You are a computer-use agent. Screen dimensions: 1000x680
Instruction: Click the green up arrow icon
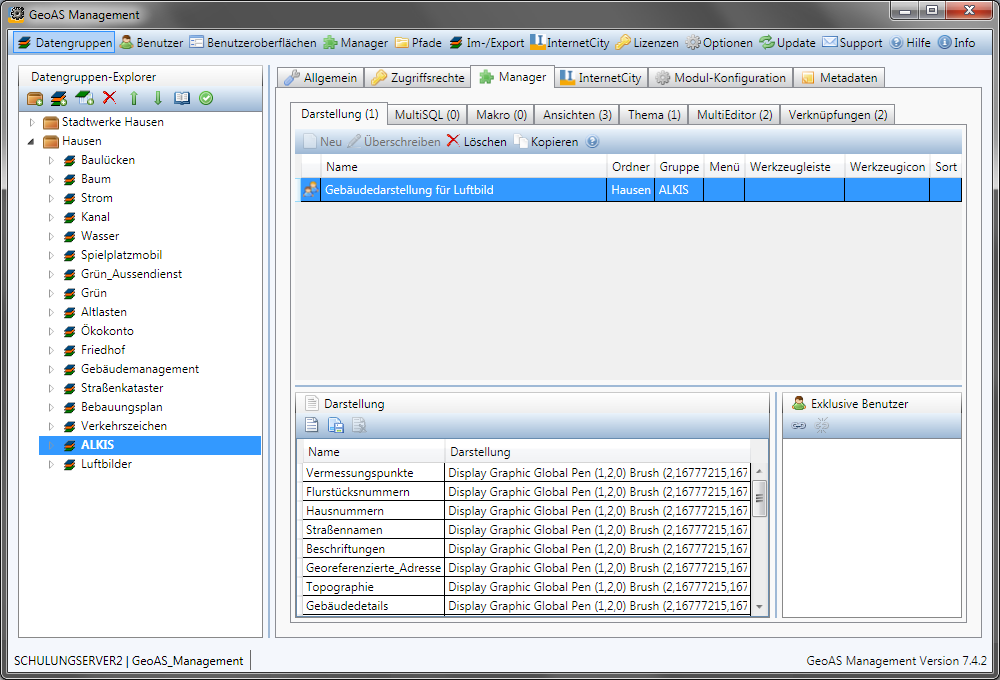133,98
